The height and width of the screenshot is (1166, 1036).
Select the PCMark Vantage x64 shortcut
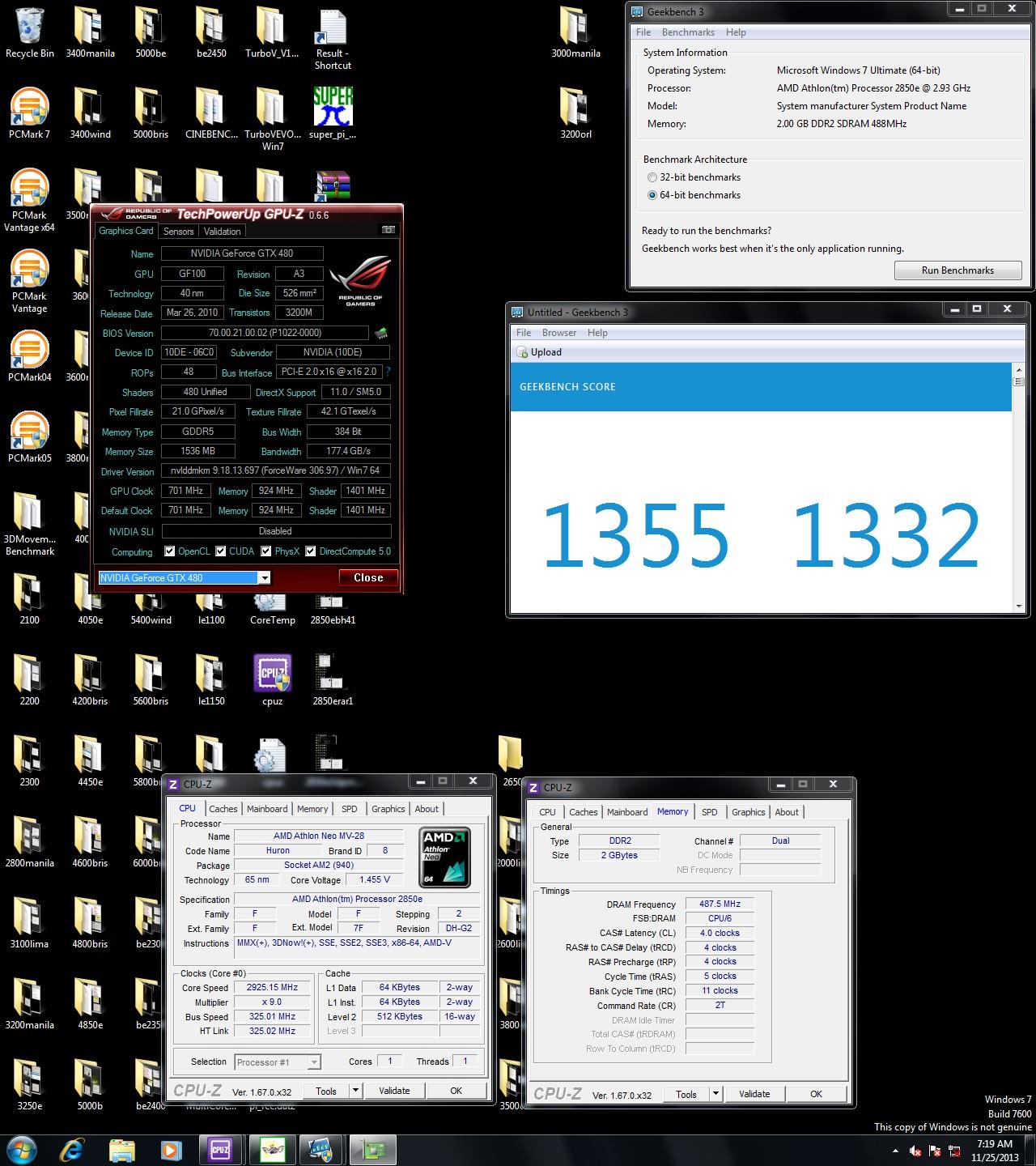tap(30, 201)
